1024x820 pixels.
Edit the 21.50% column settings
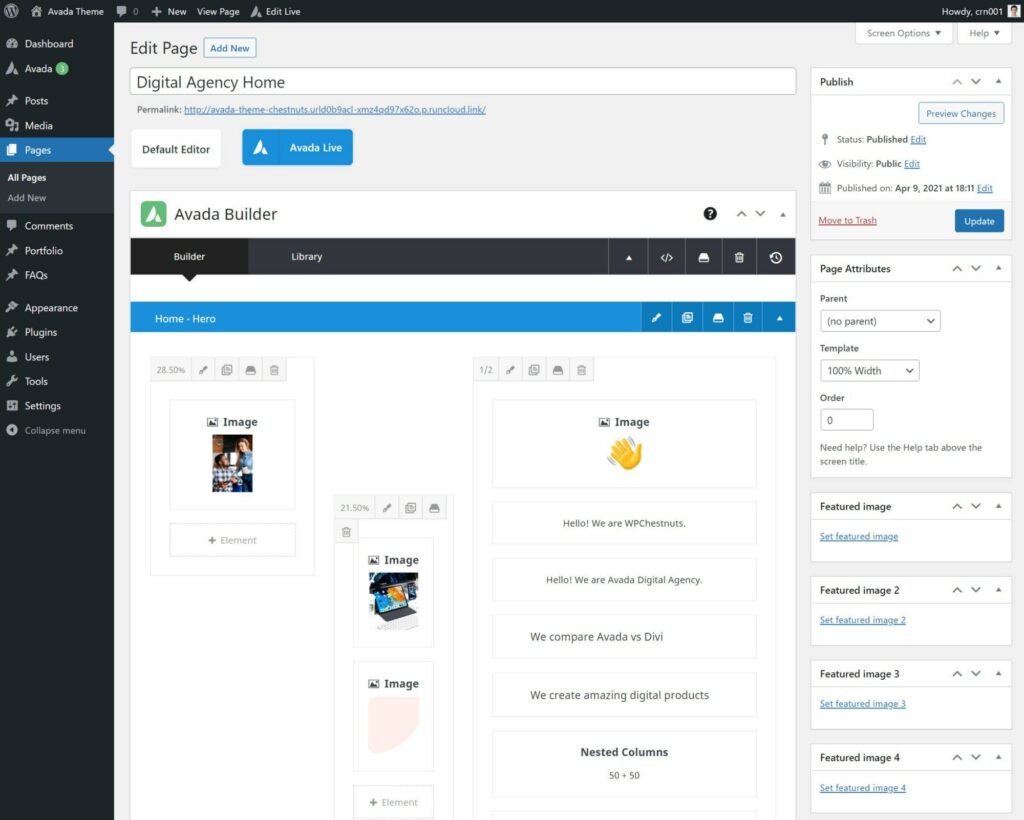(x=387, y=508)
